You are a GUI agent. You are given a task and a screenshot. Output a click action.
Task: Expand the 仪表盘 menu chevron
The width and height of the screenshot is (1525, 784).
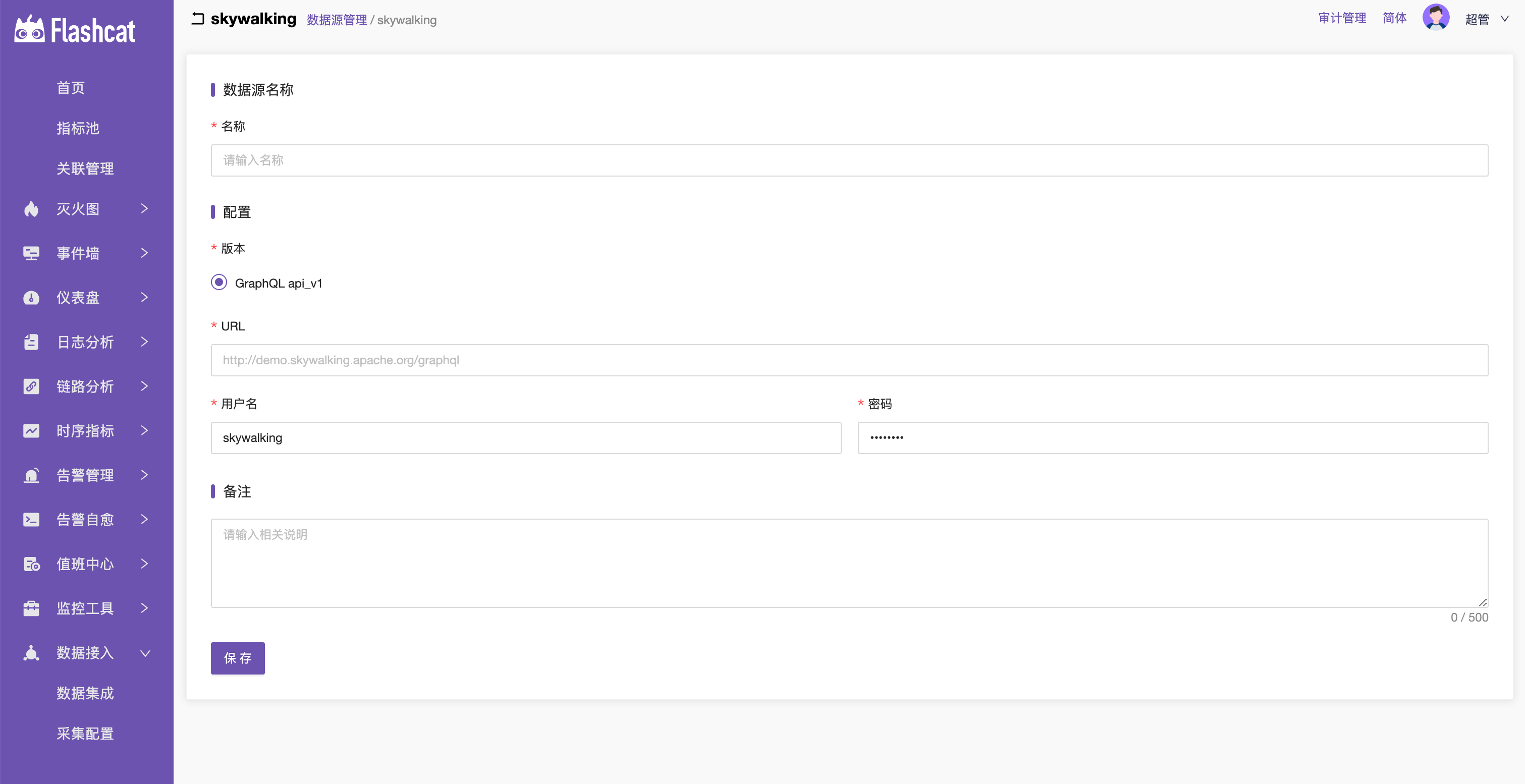[x=144, y=297]
